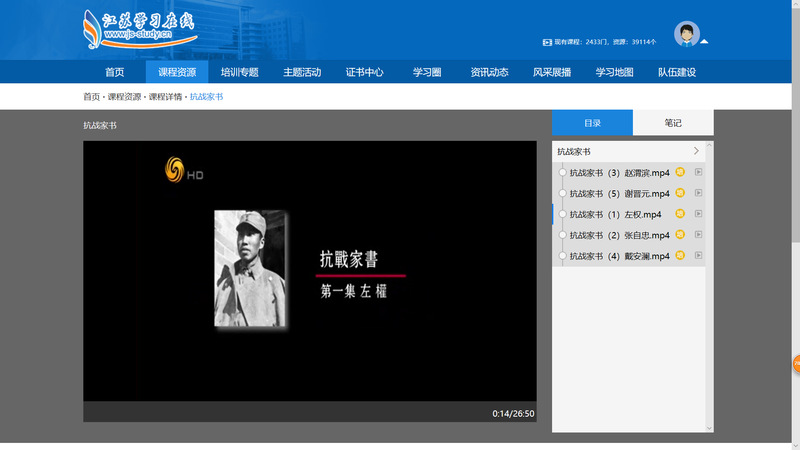Switch to the 目录 tab

(x=592, y=123)
